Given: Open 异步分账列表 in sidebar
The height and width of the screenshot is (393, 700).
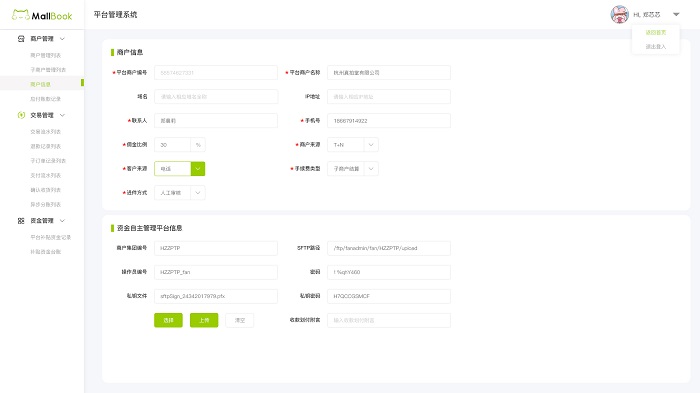Looking at the screenshot, I should [x=46, y=205].
